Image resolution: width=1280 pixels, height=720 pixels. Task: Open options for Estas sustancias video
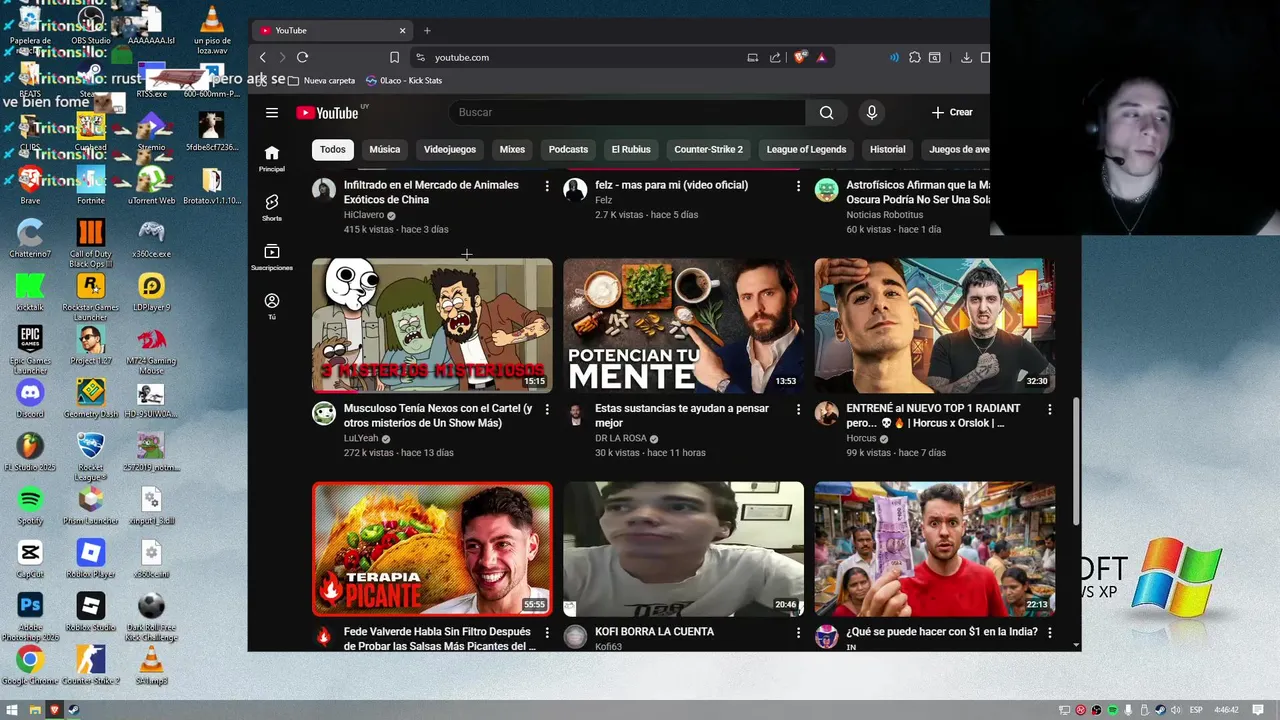(798, 409)
